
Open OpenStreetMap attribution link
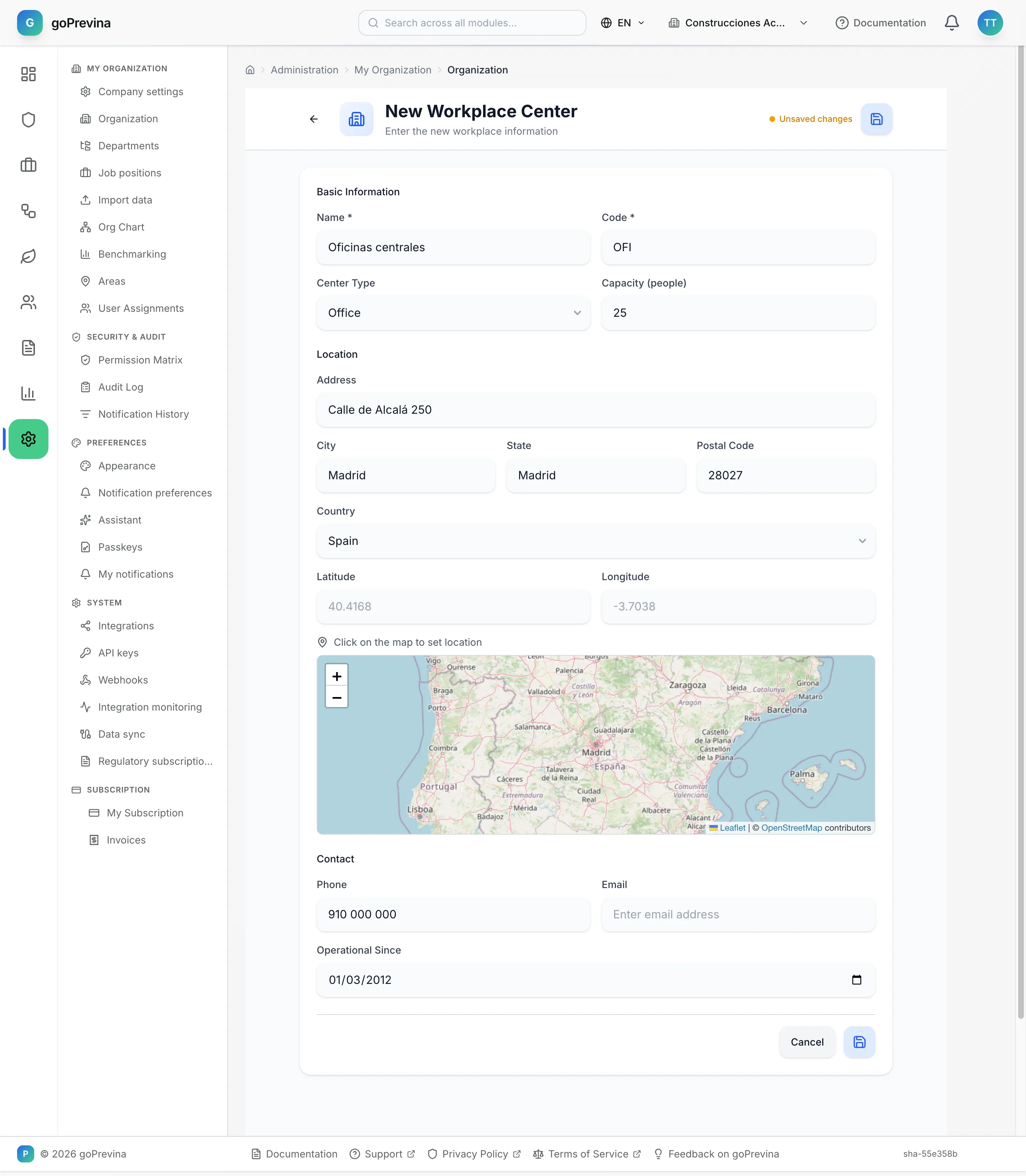(x=791, y=828)
